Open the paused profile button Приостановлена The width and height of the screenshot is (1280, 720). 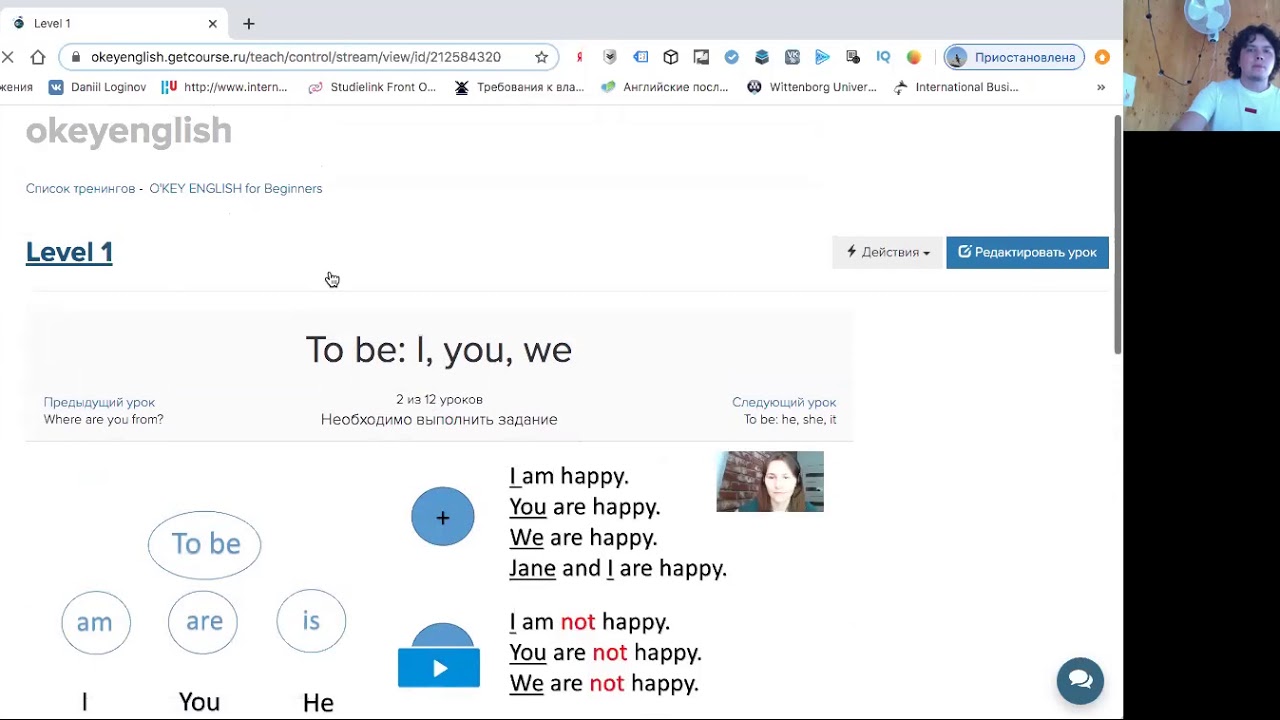click(x=1014, y=57)
